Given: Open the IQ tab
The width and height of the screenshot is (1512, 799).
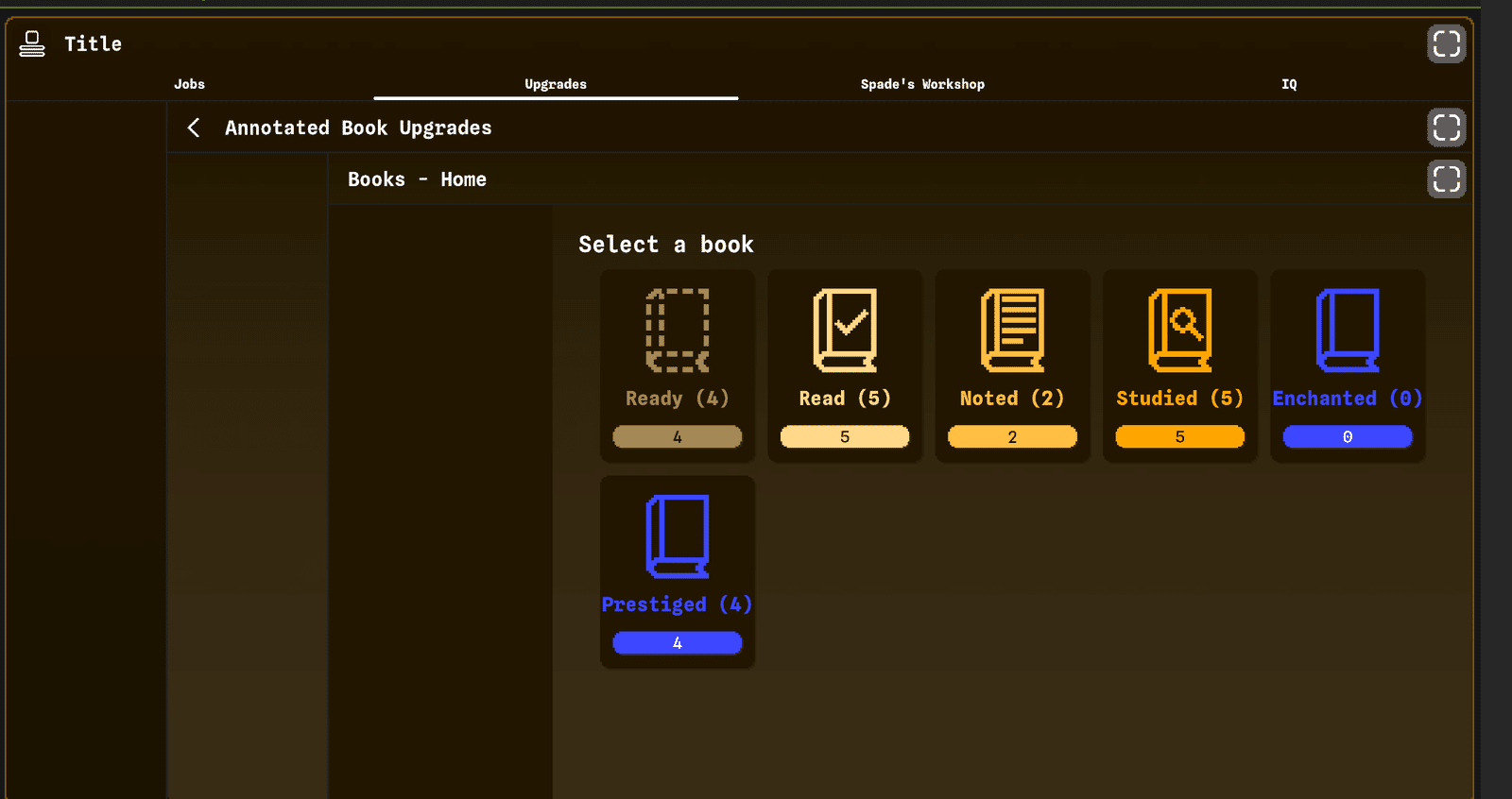Looking at the screenshot, I should point(1289,84).
